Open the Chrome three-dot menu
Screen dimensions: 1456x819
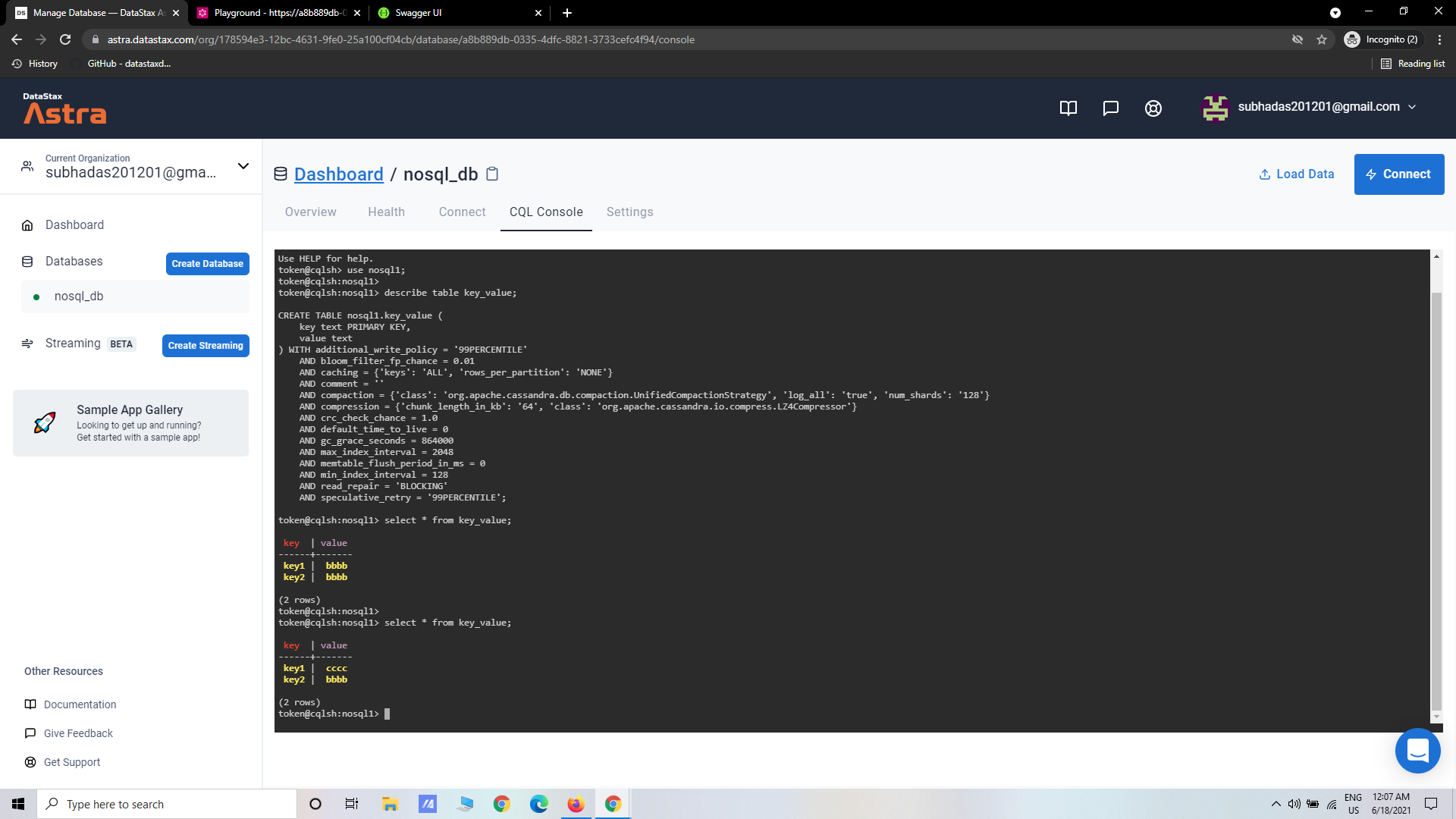tap(1440, 39)
